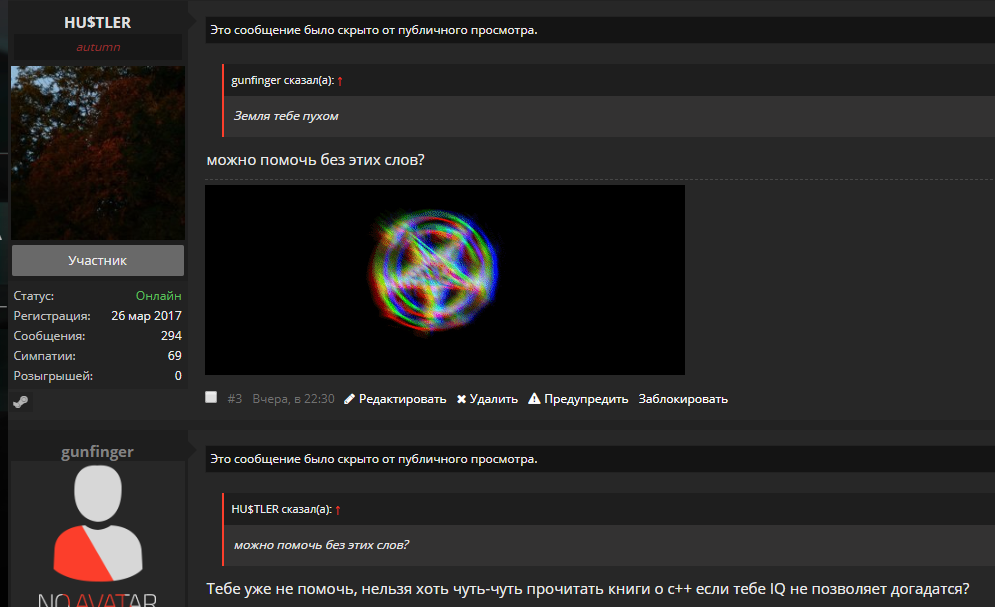Screen dimensions: 995x607
Task: View HU$TLER's autumn trees avatar
Action: coord(98,153)
